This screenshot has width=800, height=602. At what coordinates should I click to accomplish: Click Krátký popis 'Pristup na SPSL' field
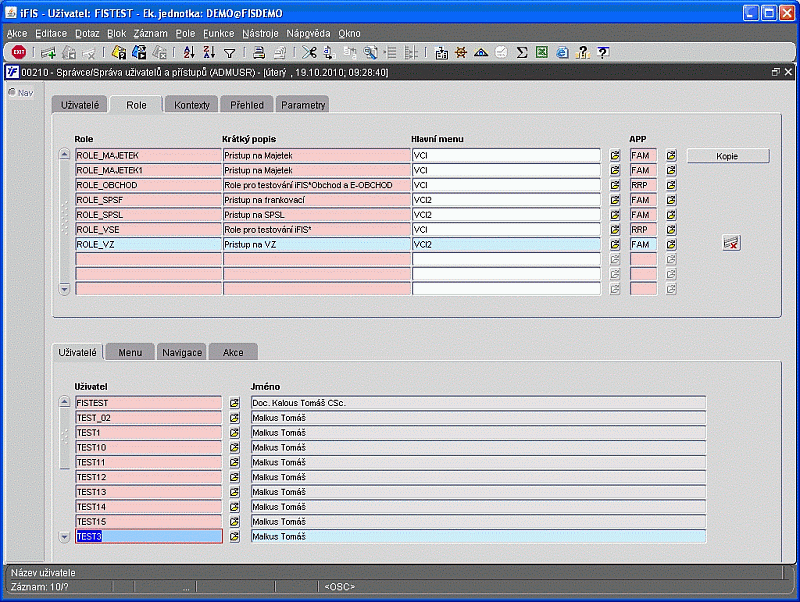(316, 215)
